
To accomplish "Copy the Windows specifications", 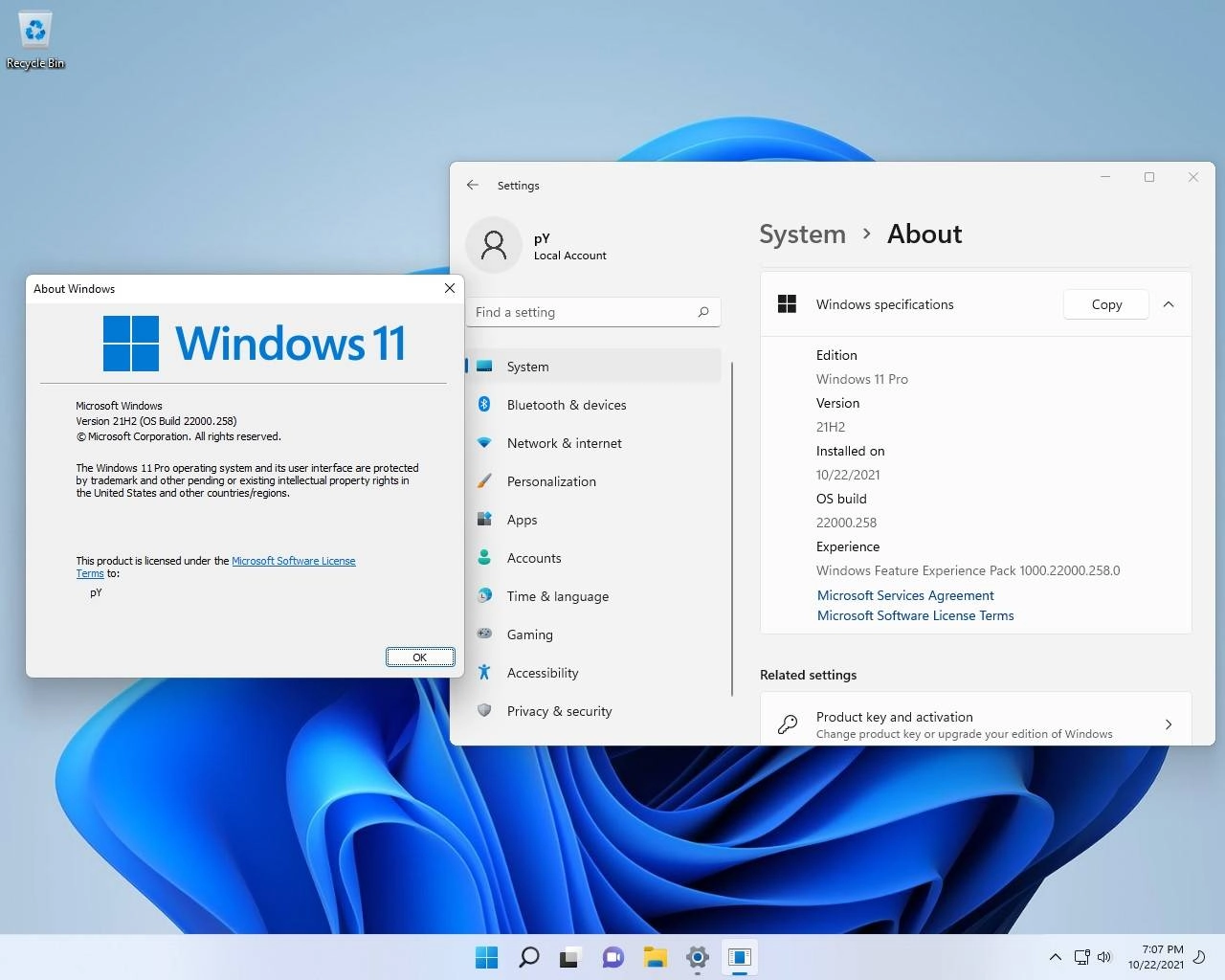I will click(1106, 304).
